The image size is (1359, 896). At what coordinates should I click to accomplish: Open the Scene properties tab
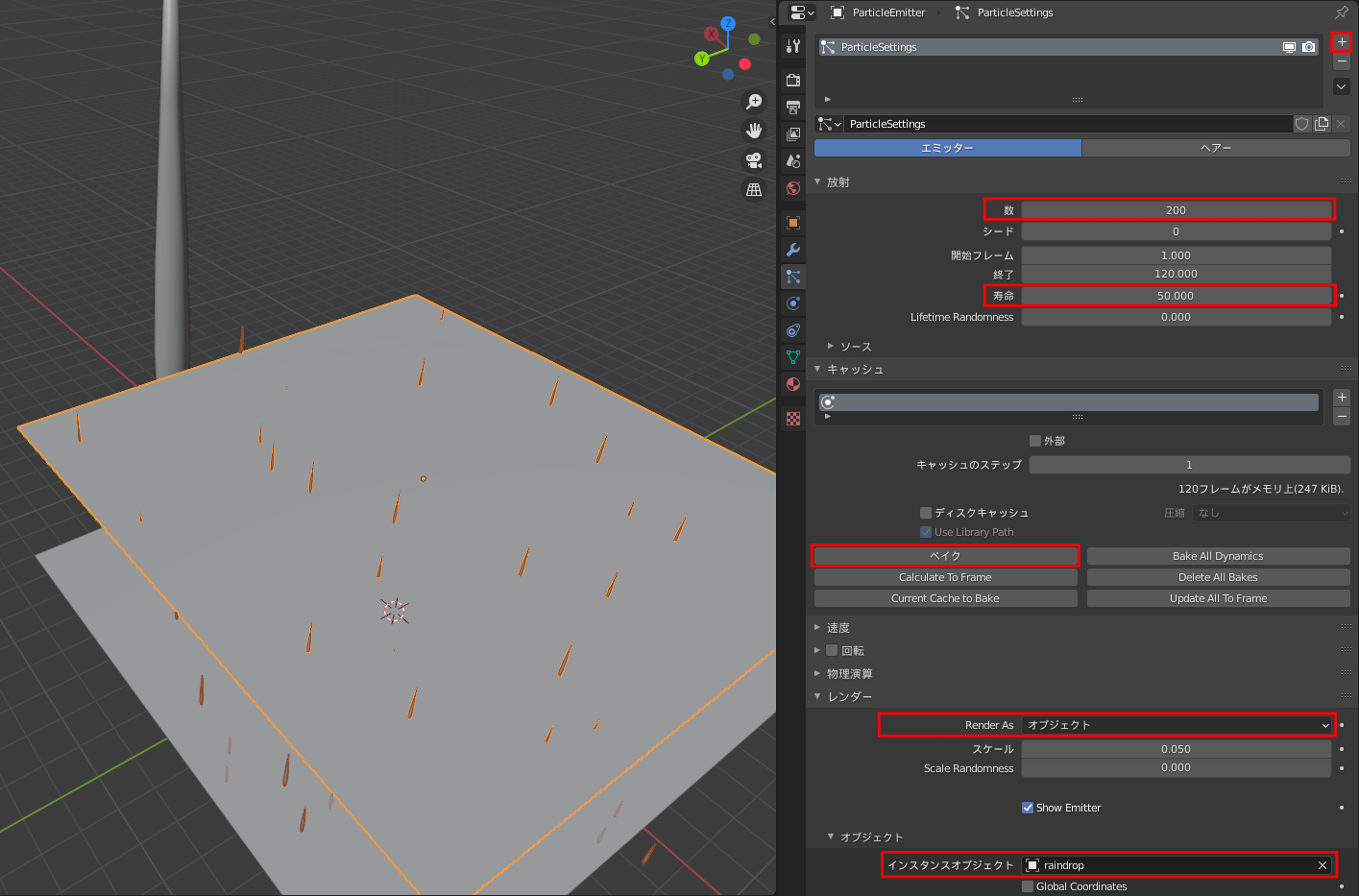tap(793, 161)
